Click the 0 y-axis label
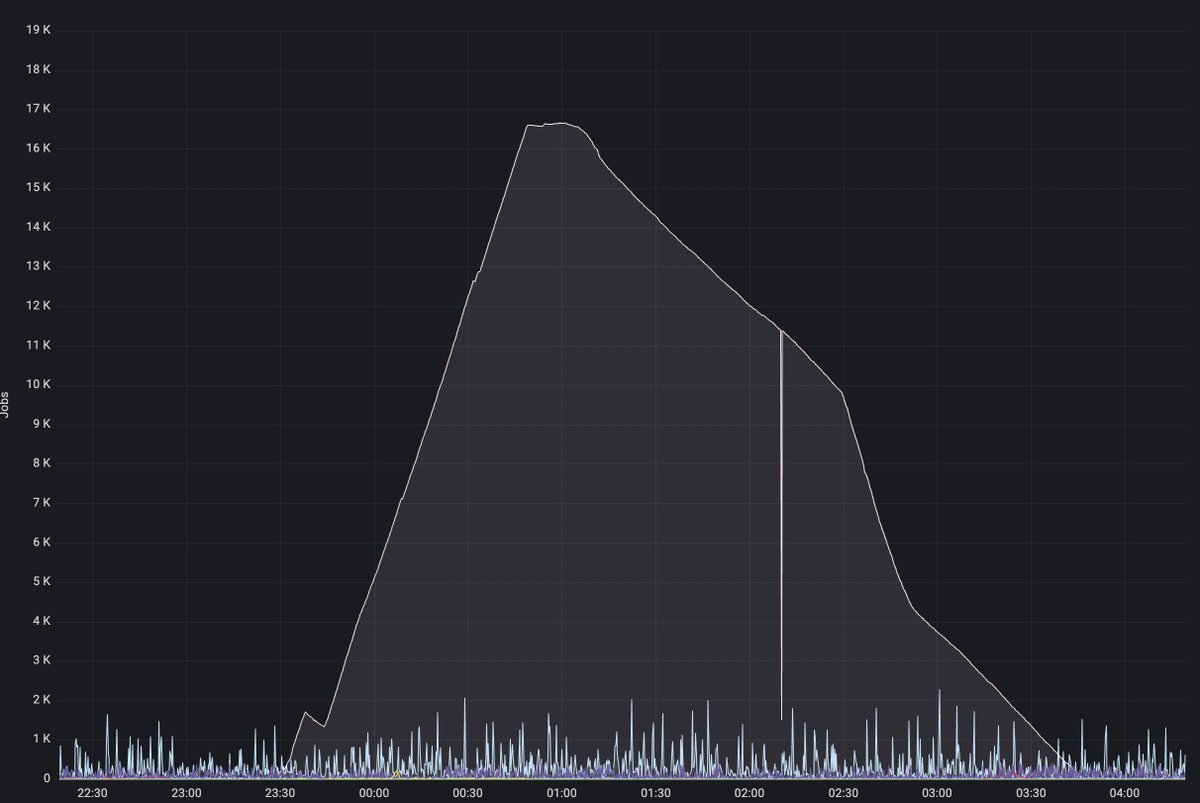 46,778
